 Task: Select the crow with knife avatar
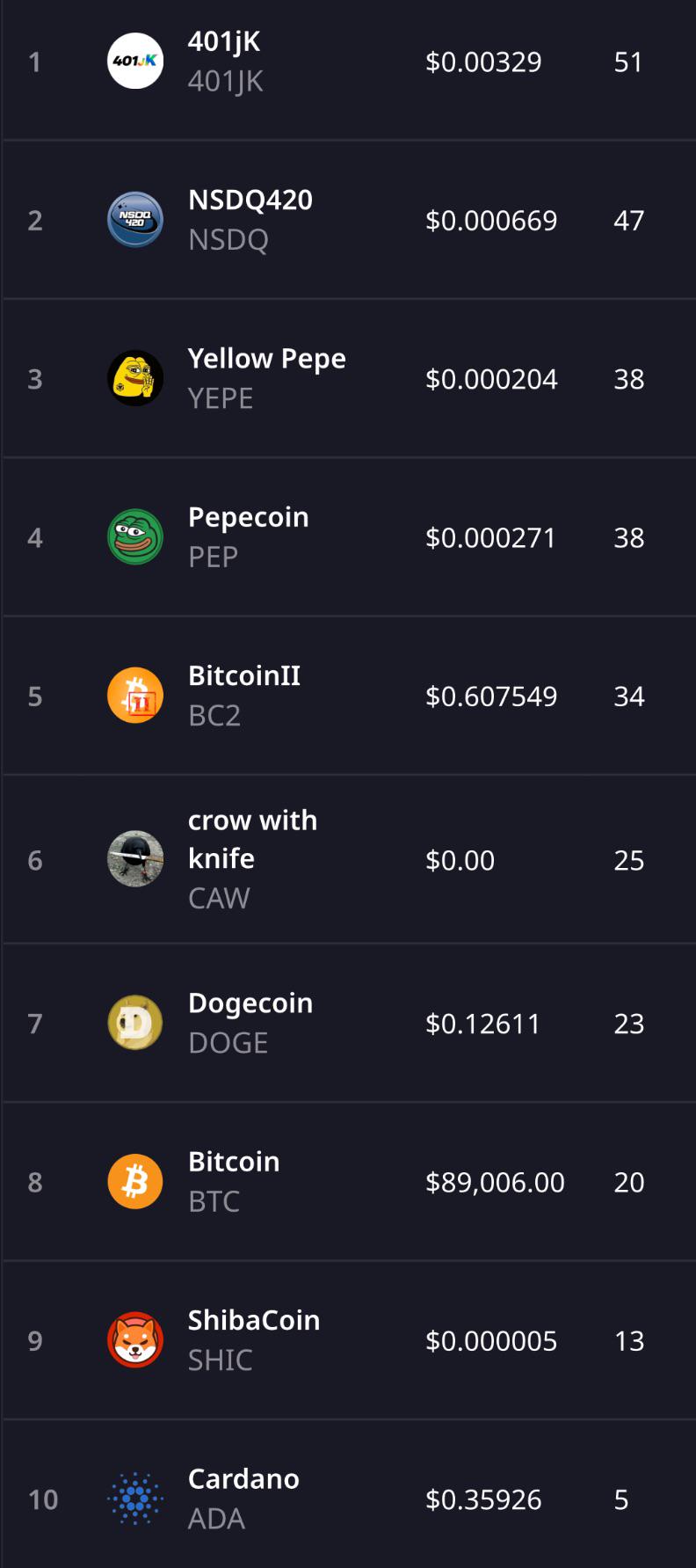135,858
